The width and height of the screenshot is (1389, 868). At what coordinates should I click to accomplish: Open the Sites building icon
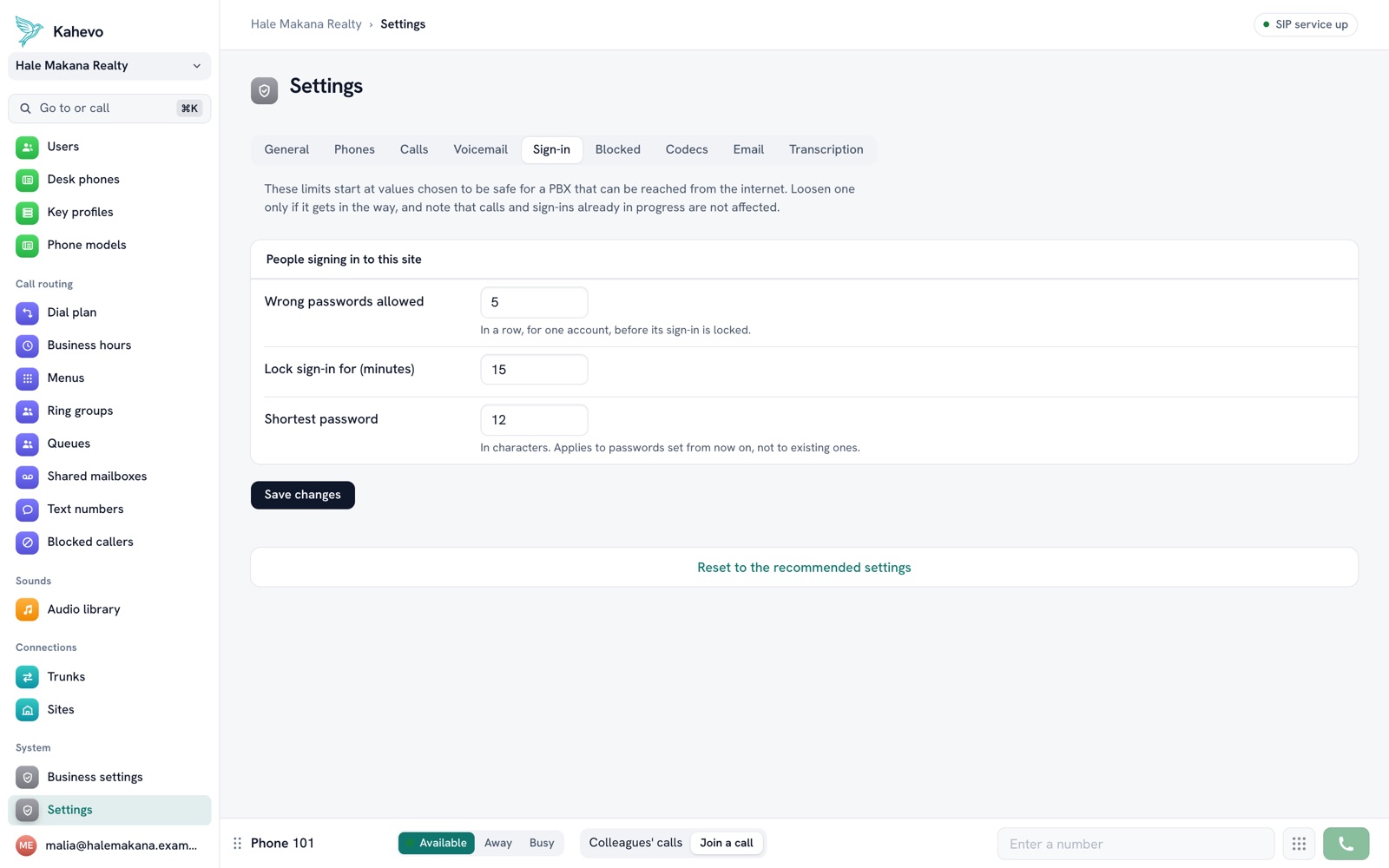tap(27, 710)
